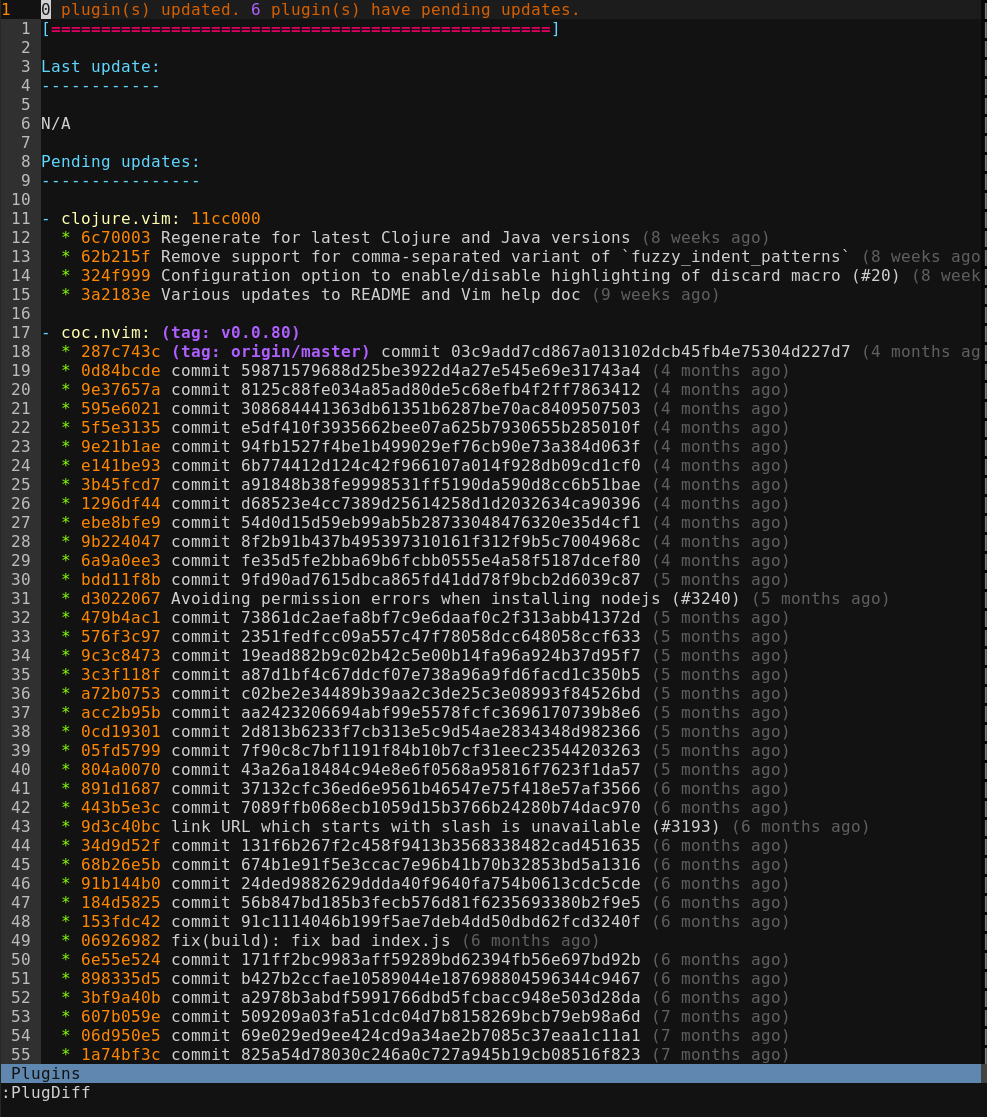Click the update progress bar on line 1
The width and height of the screenshot is (987, 1117).
coord(301,29)
